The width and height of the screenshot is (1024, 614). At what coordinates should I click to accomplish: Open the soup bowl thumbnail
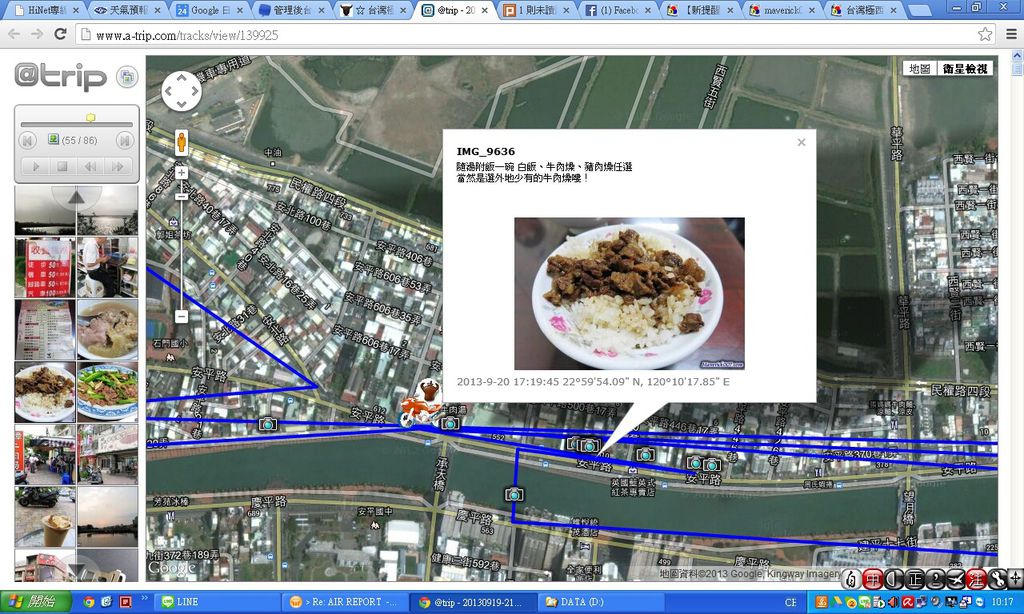pyautogui.click(x=107, y=330)
